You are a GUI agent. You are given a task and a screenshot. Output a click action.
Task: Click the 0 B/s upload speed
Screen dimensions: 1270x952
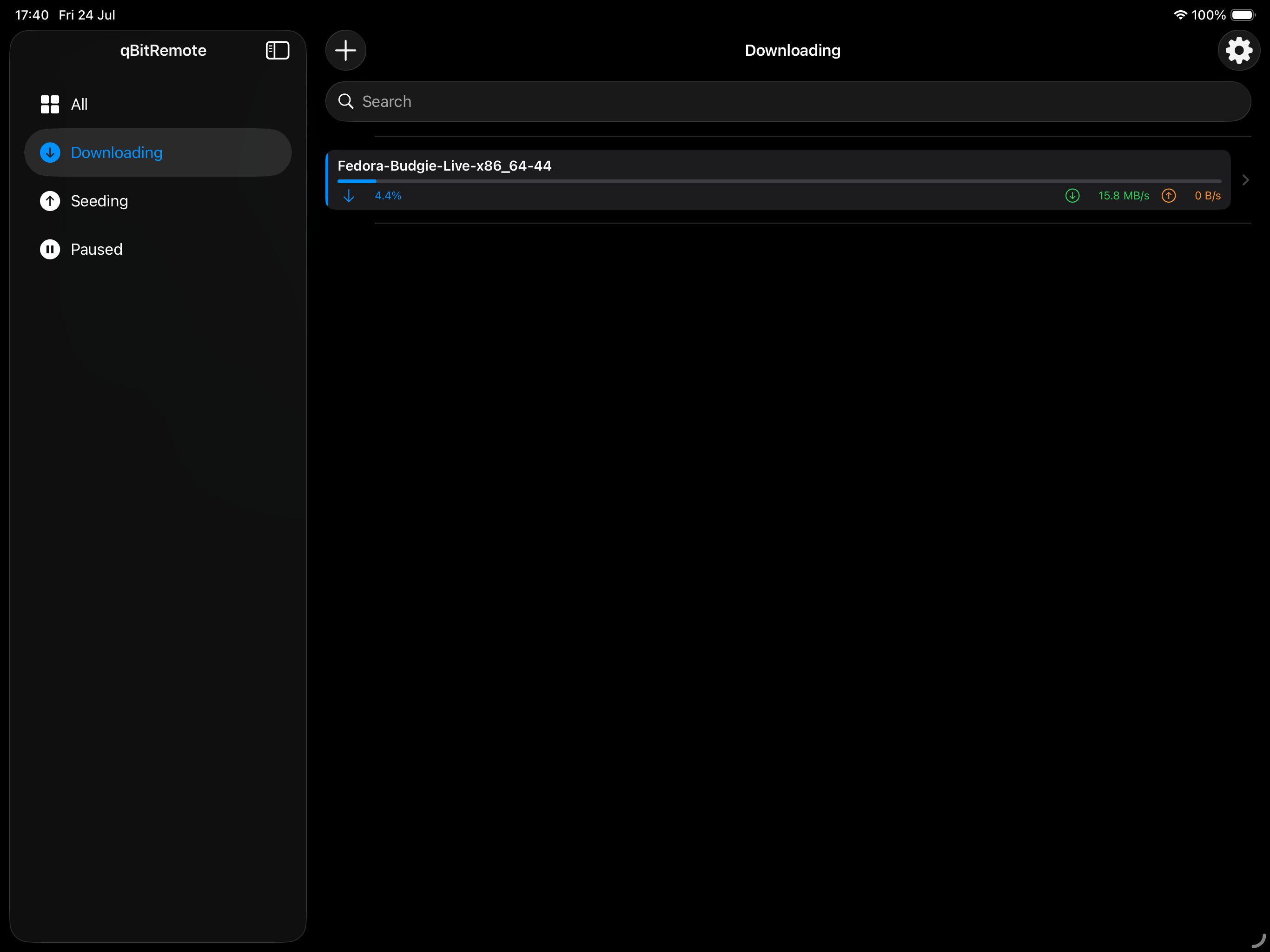pos(1207,196)
